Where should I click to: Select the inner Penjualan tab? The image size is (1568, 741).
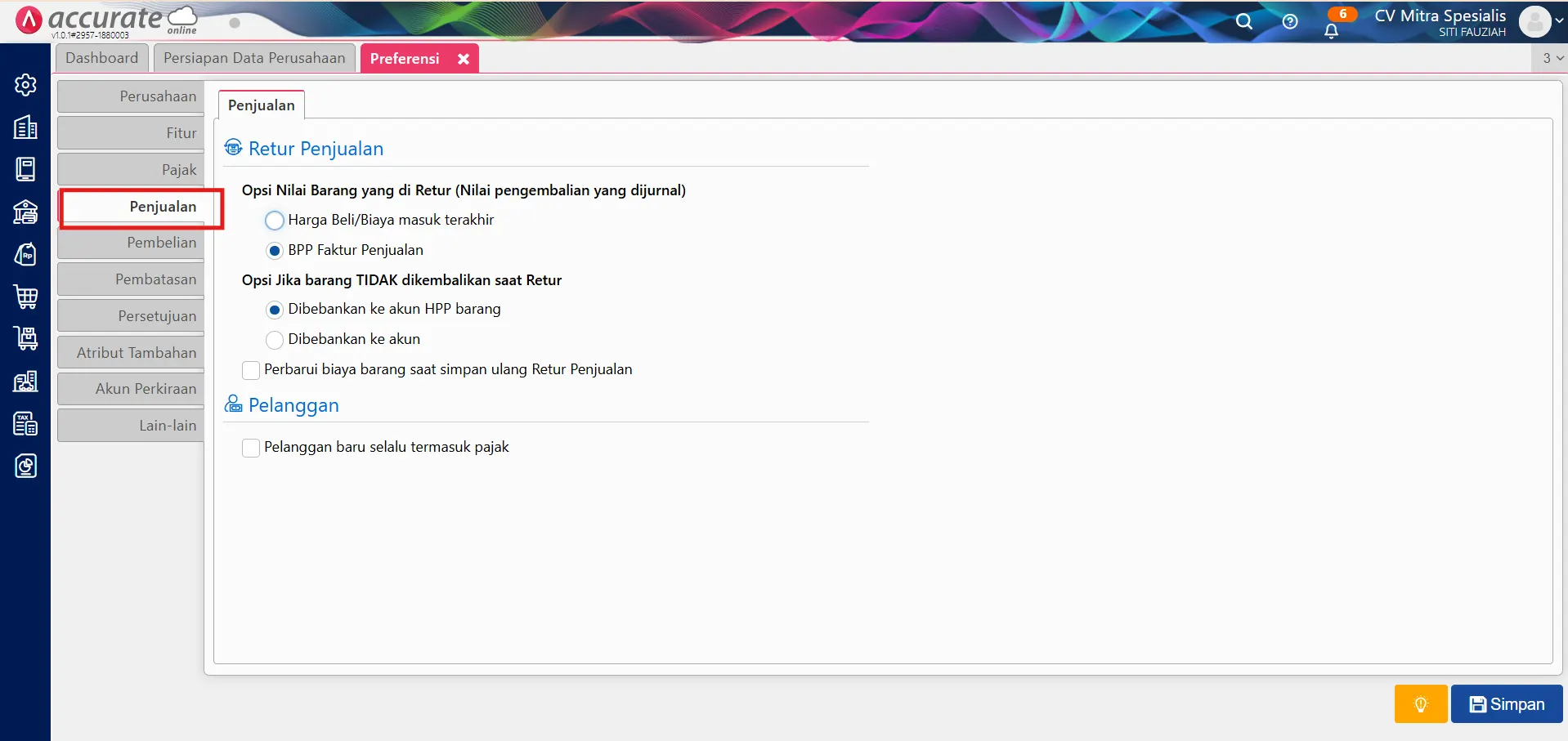point(262,105)
